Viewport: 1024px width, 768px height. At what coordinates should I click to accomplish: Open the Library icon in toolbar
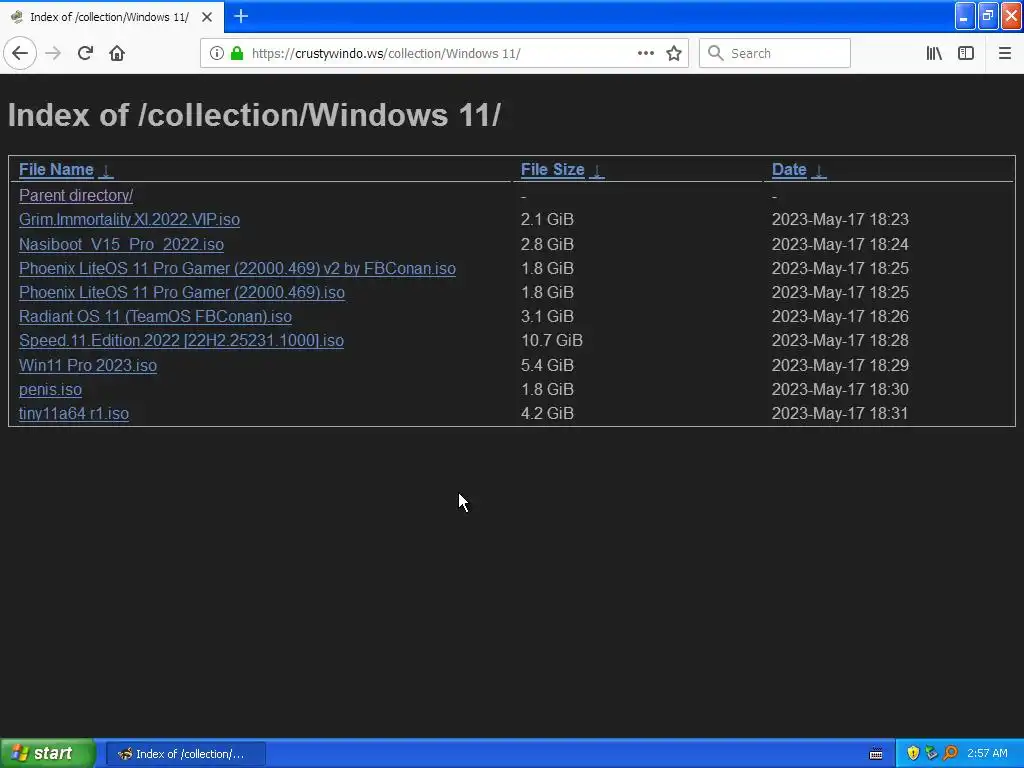pyautogui.click(x=934, y=54)
